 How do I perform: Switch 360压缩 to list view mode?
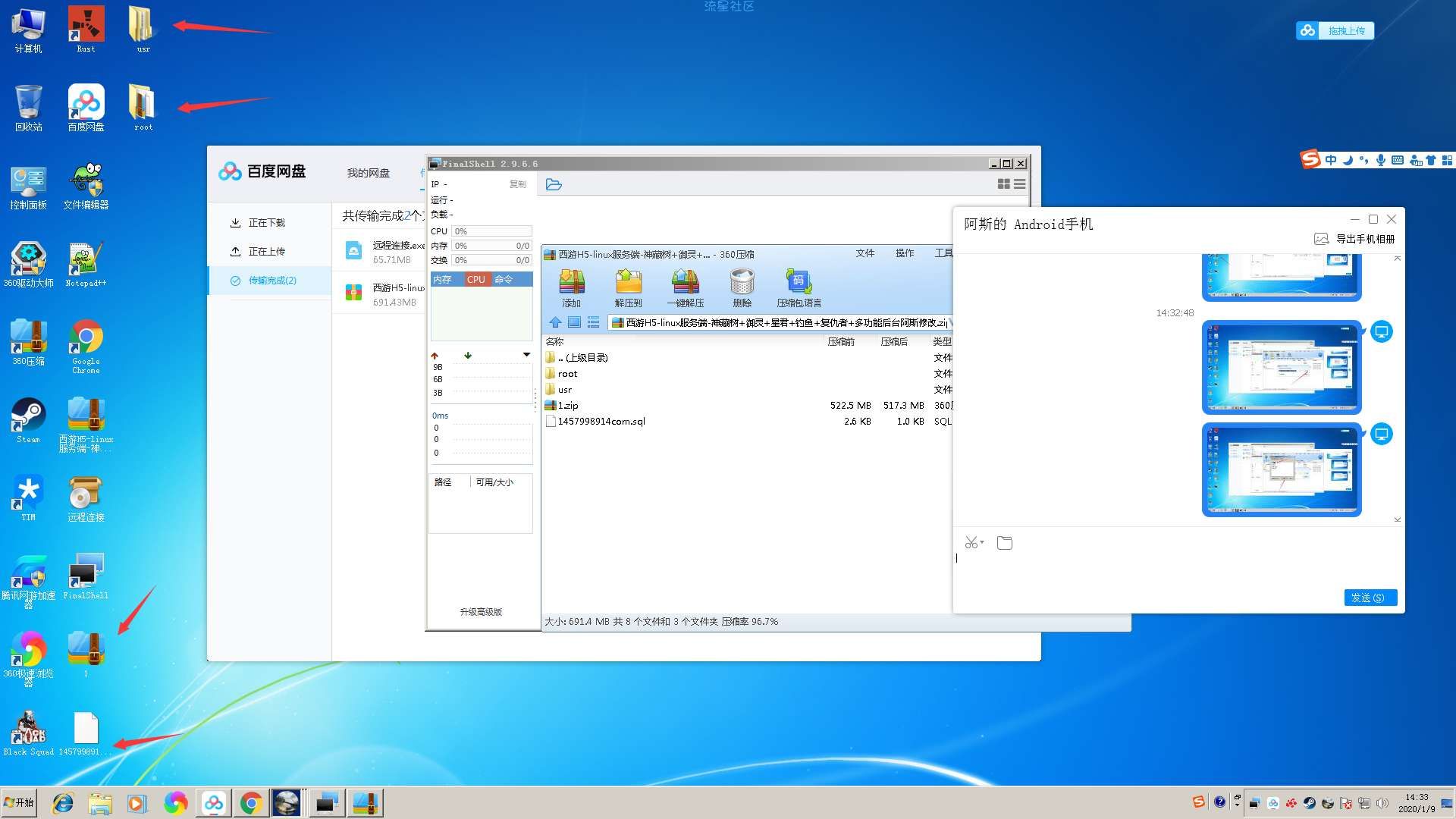593,322
